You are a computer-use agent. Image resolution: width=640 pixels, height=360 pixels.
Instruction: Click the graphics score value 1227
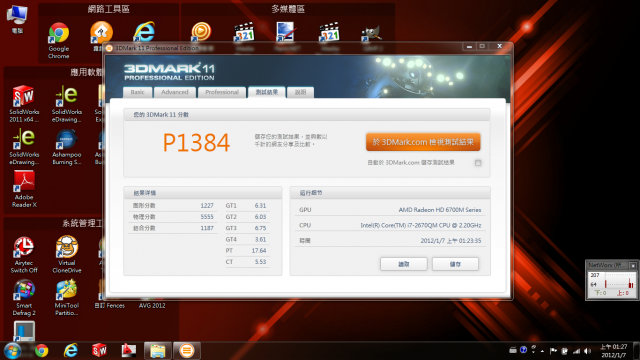[x=207, y=206]
